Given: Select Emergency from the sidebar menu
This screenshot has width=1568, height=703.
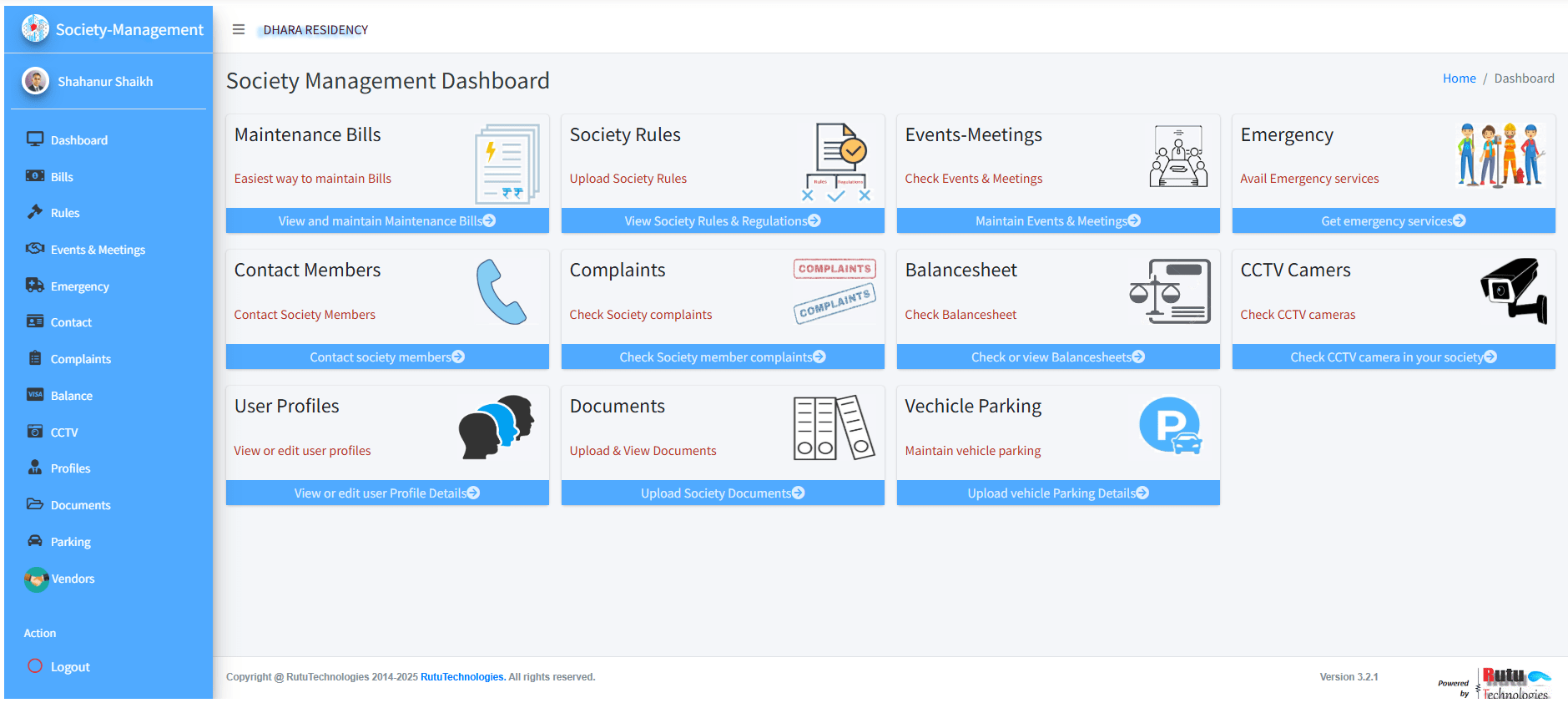Looking at the screenshot, I should coord(79,286).
